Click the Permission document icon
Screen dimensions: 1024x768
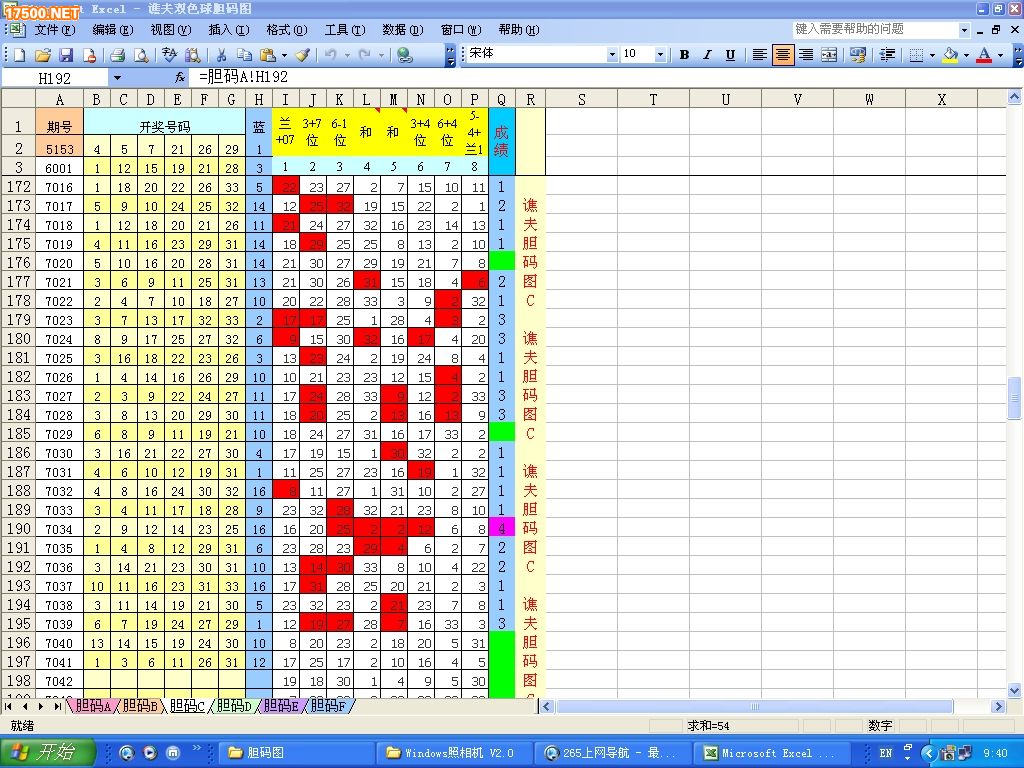point(89,56)
